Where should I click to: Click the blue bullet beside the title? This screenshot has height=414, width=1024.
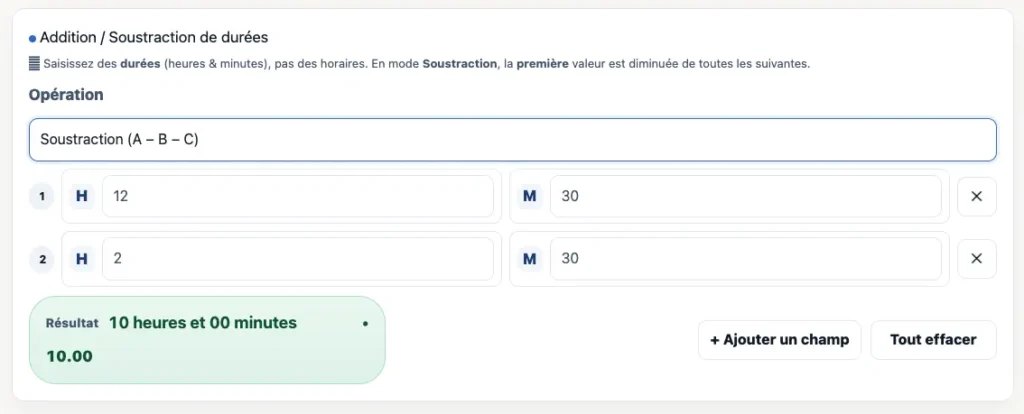32,39
